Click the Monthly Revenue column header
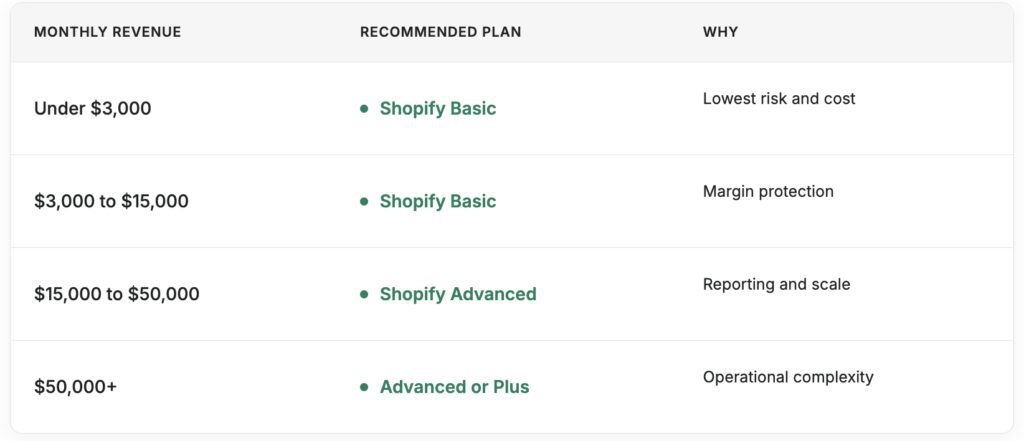The width and height of the screenshot is (1024, 441). point(107,32)
